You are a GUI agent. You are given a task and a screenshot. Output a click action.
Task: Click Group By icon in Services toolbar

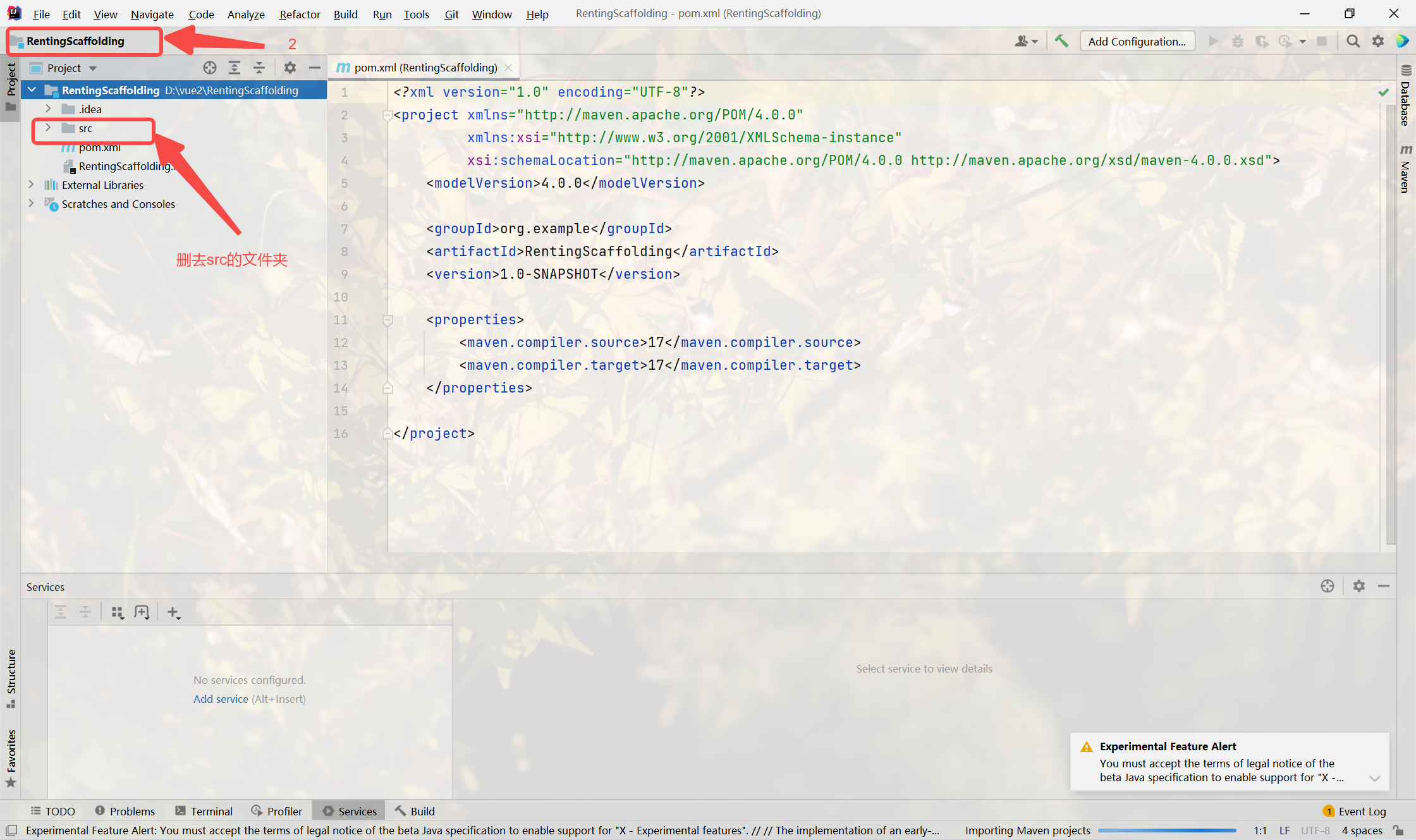(118, 612)
